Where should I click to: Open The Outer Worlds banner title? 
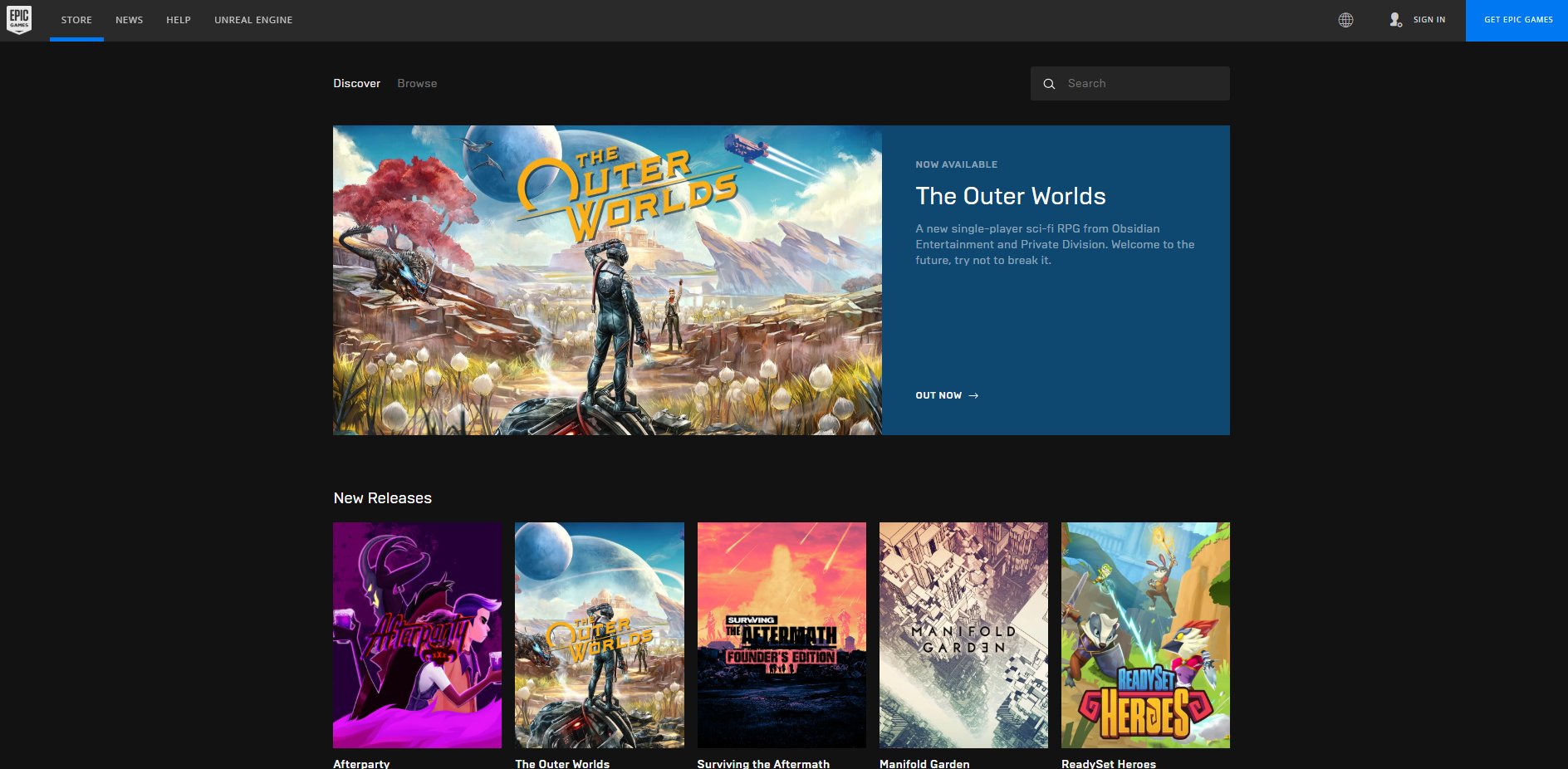point(1011,196)
